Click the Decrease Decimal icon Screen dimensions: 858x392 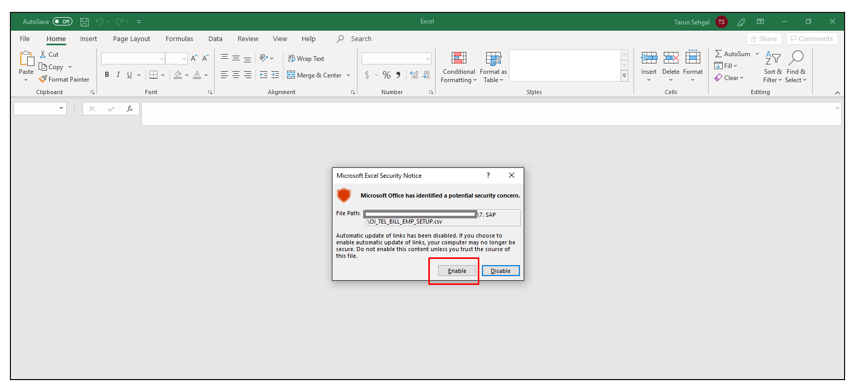click(425, 75)
